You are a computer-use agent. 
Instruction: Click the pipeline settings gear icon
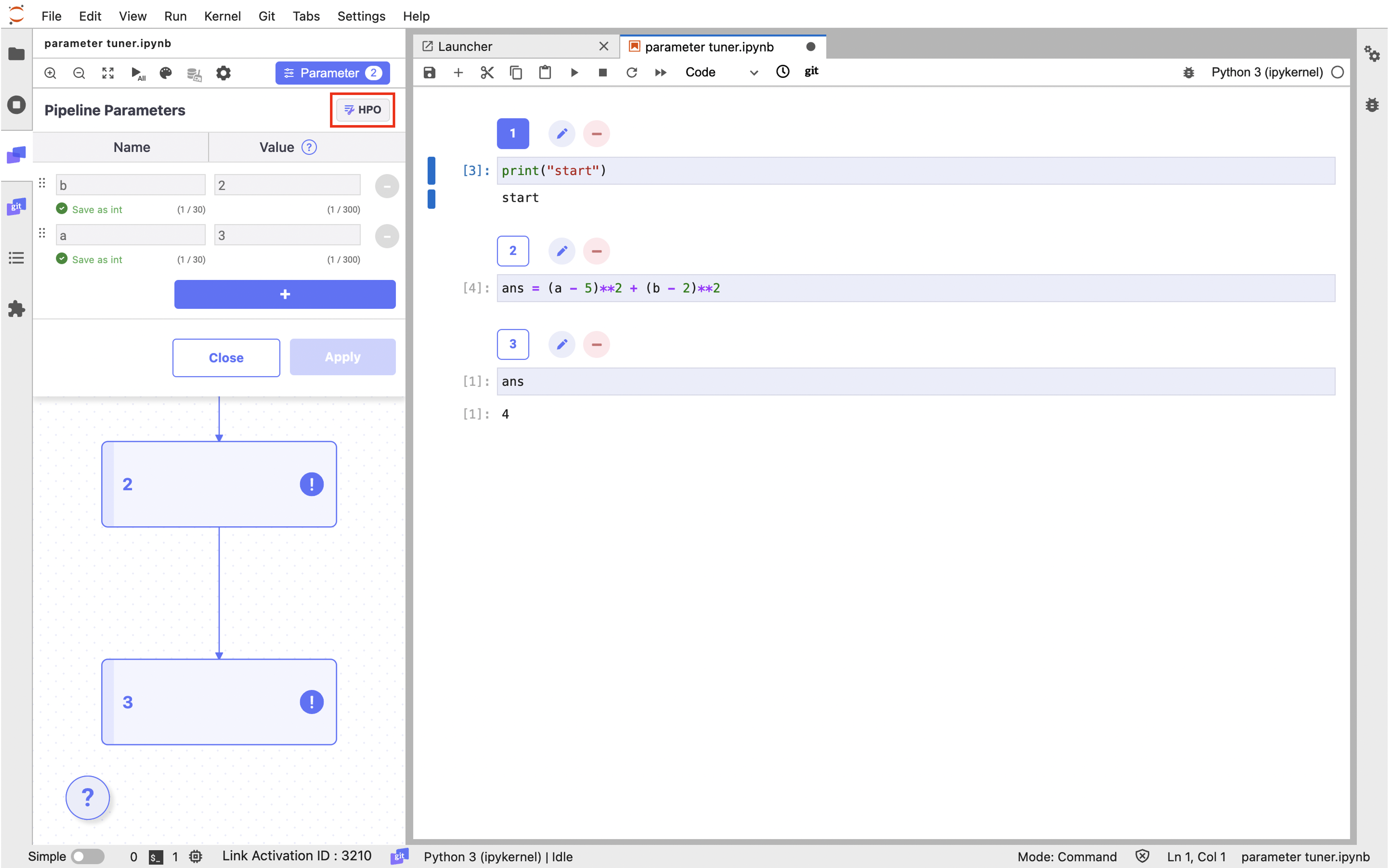(x=223, y=73)
